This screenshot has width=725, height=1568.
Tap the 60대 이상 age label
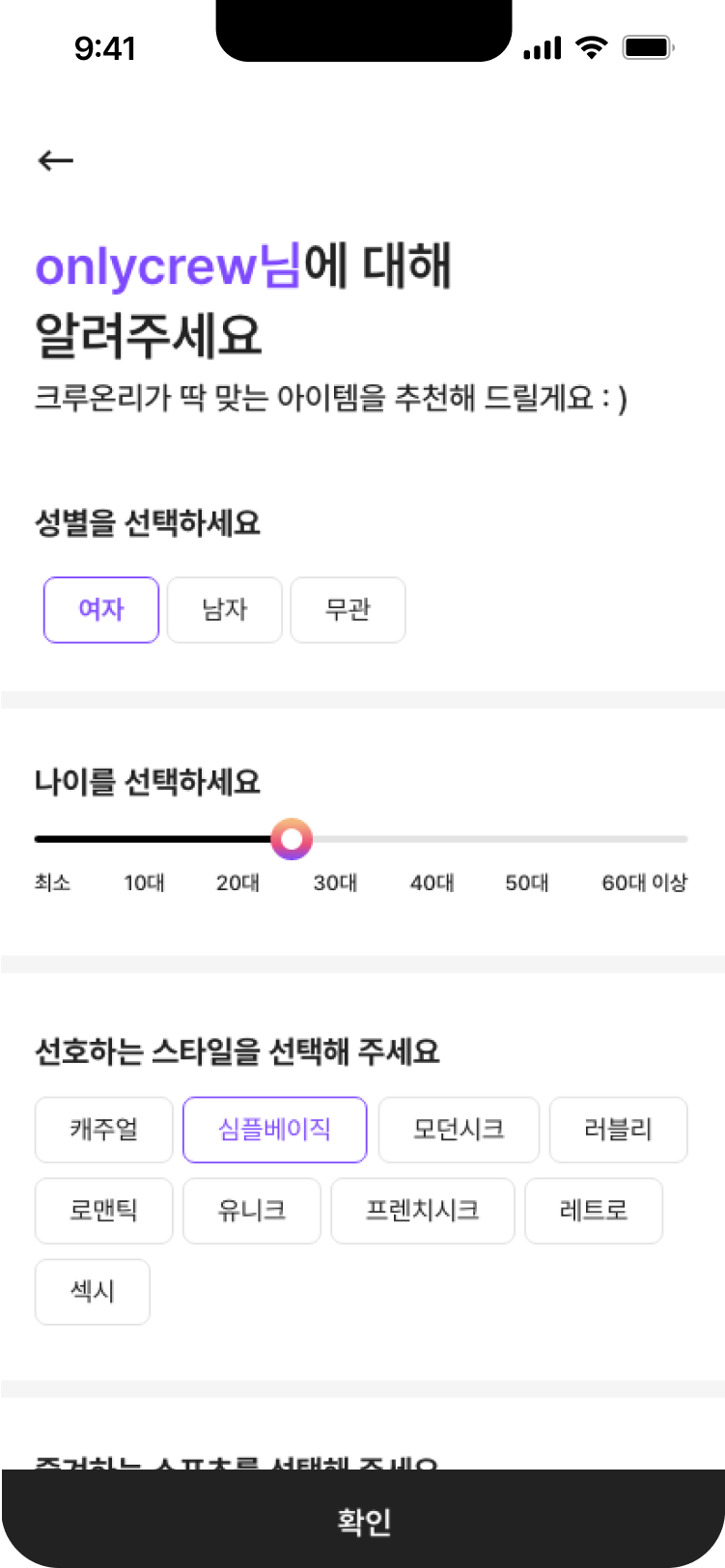click(644, 882)
